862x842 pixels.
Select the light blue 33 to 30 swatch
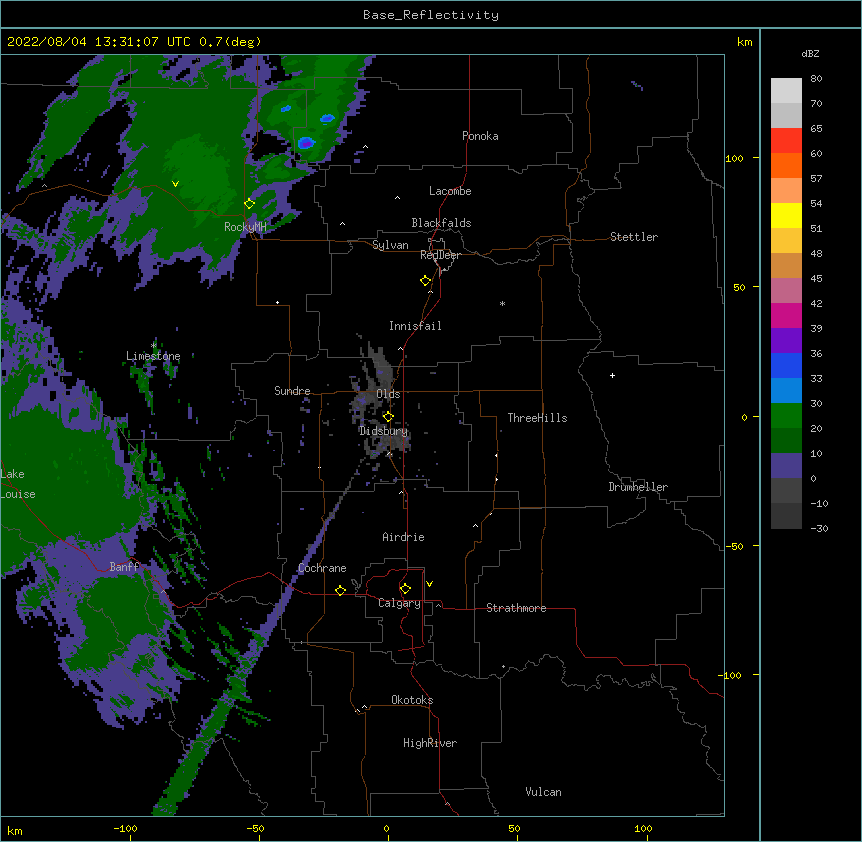(x=786, y=391)
